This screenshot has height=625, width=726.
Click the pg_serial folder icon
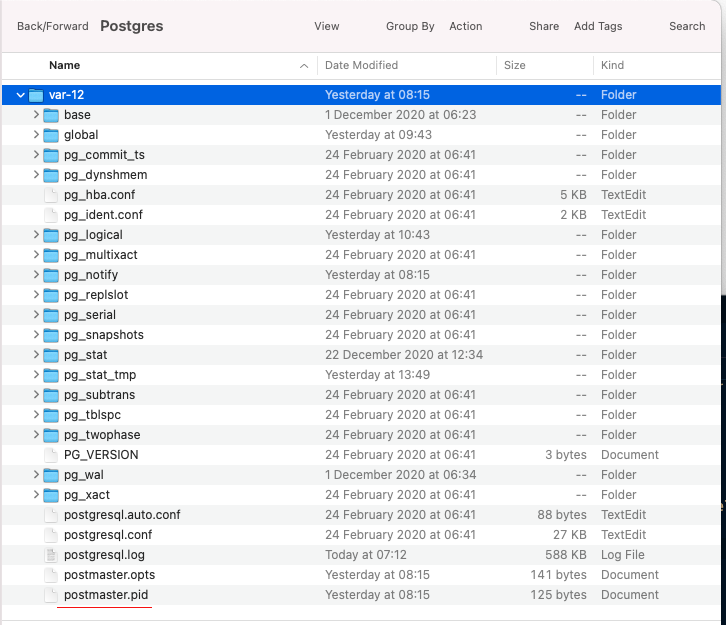(x=51, y=315)
